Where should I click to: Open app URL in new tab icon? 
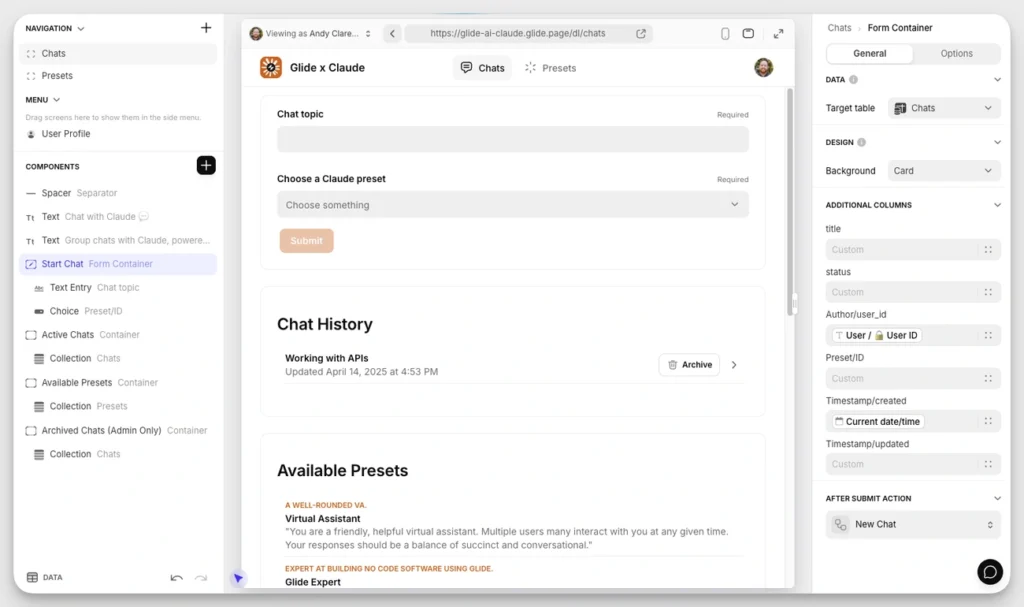click(641, 33)
